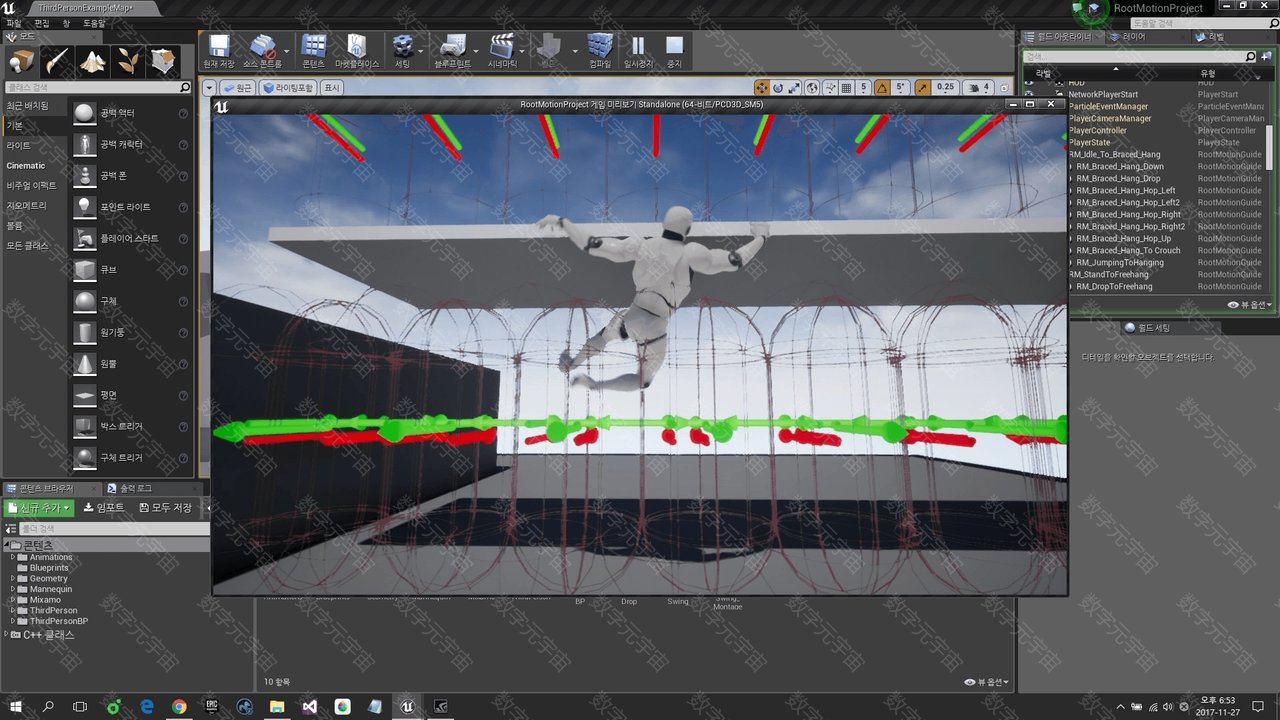
Task: Select the Landscape mode mountain icon
Action: pyautogui.click(x=93, y=62)
